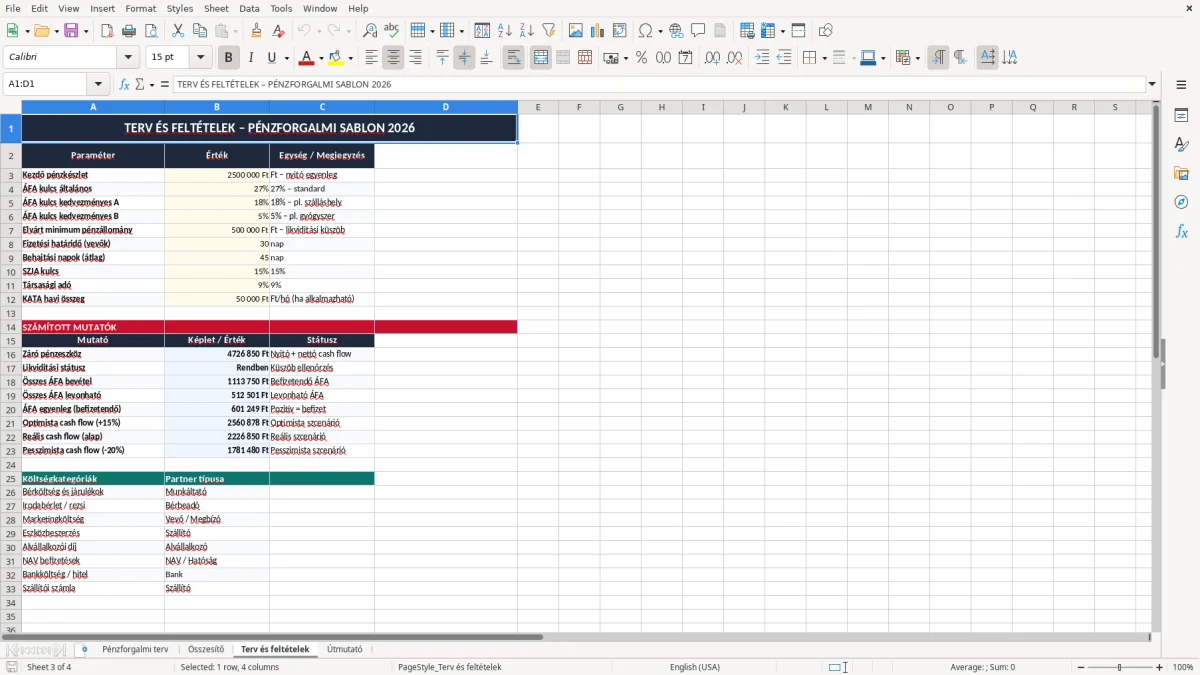Image resolution: width=1200 pixels, height=675 pixels.
Task: Open background color dropdown arrow
Action: tap(350, 58)
